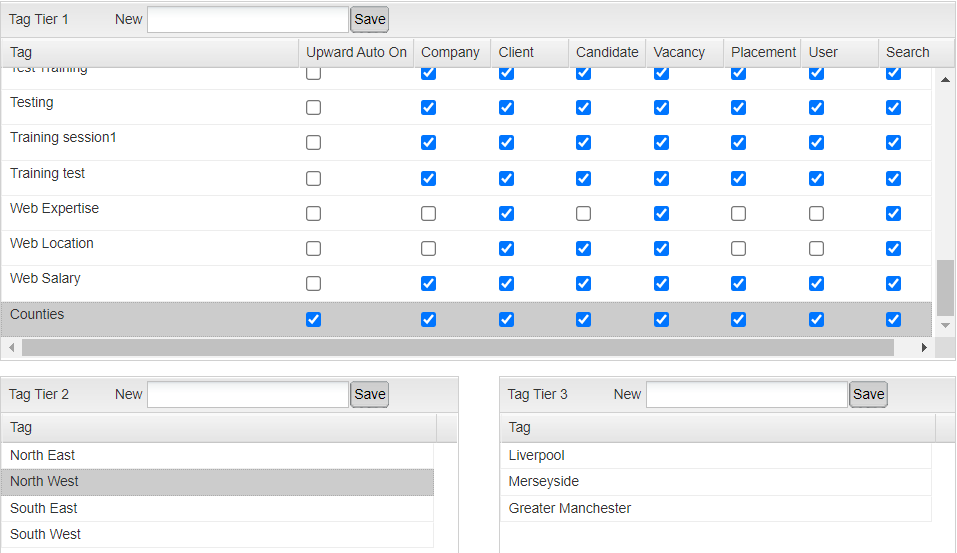
Task: Click the Tier 3 Tag column header
Action: coord(718,427)
